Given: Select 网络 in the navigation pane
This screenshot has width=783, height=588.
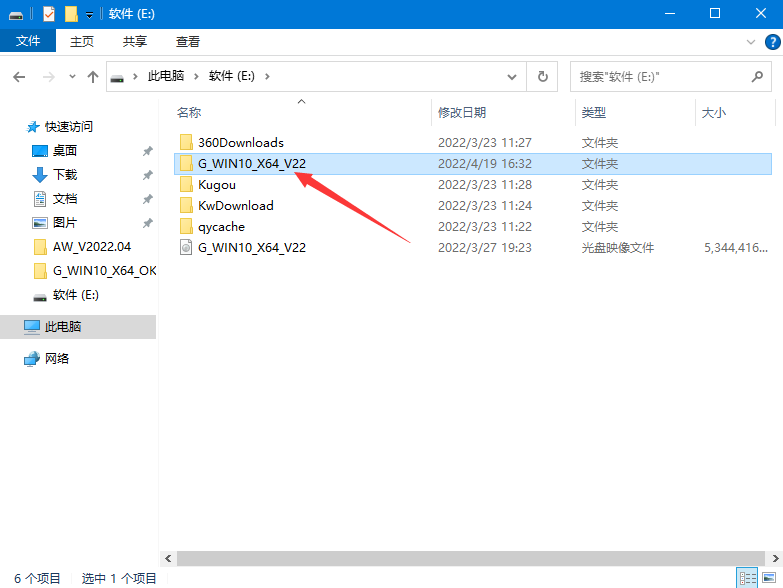Looking at the screenshot, I should coord(57,358).
